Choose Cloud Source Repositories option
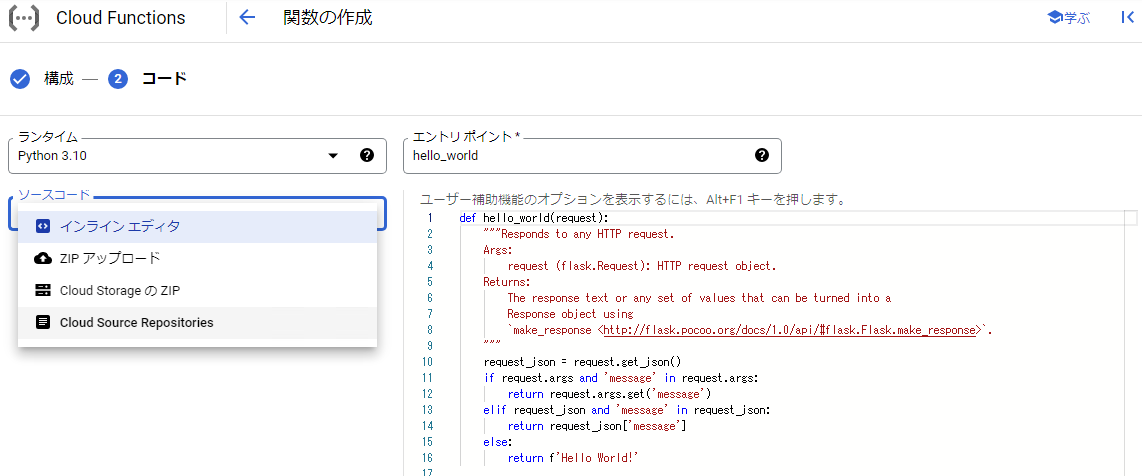 coord(197,322)
